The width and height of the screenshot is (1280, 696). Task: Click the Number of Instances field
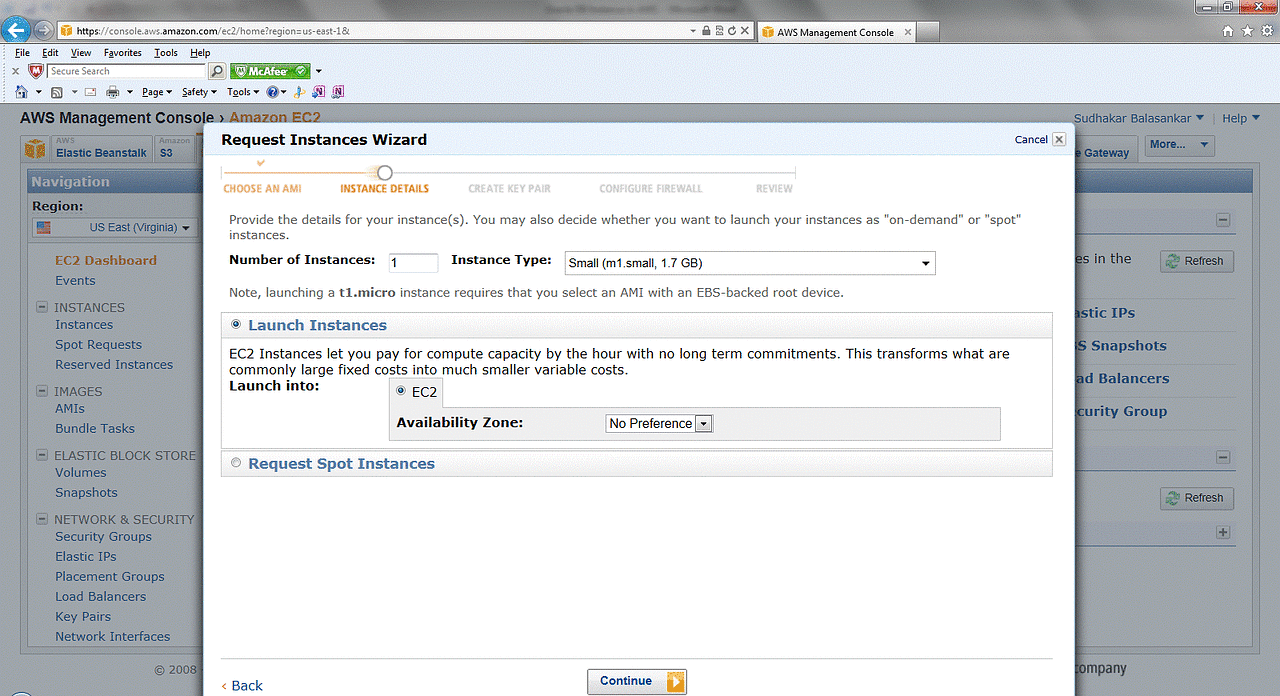pos(413,263)
